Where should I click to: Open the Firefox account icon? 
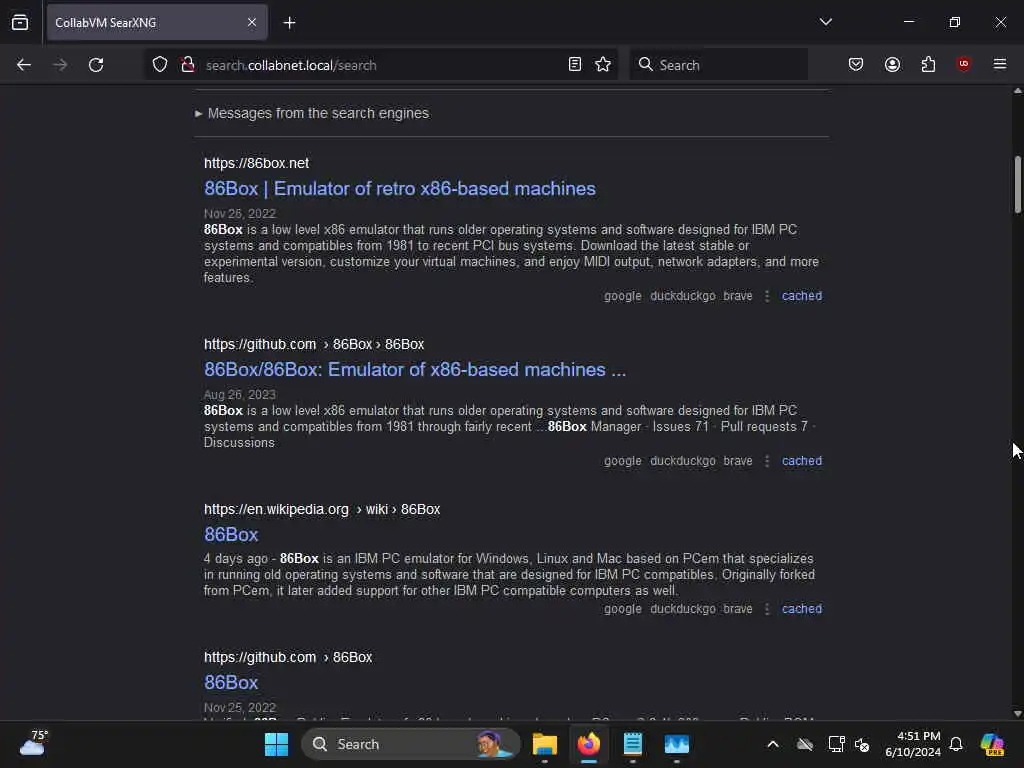(x=892, y=64)
